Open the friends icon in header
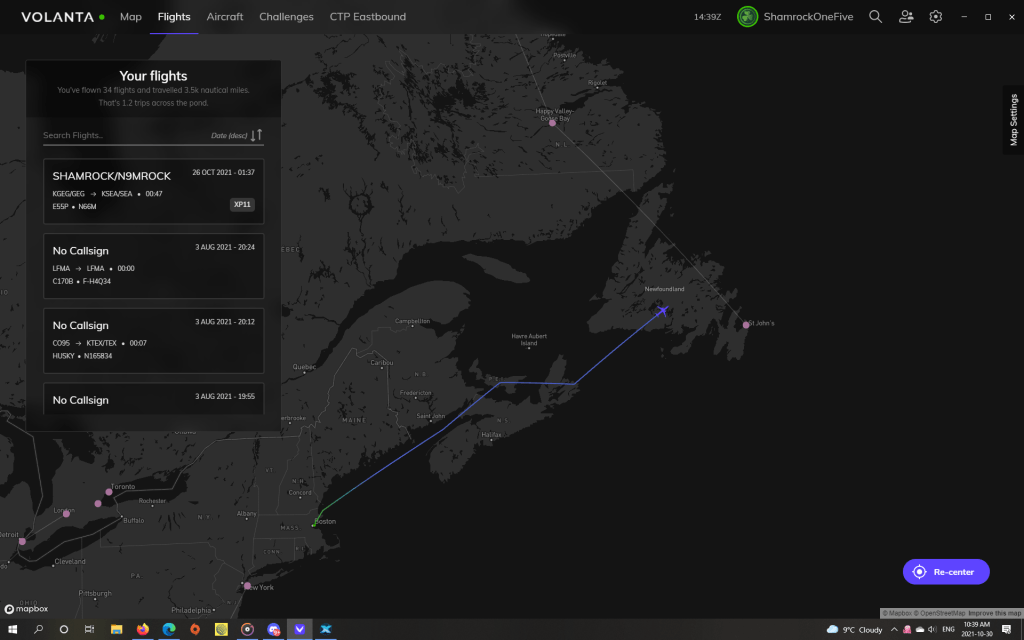This screenshot has width=1024, height=640. 906,17
